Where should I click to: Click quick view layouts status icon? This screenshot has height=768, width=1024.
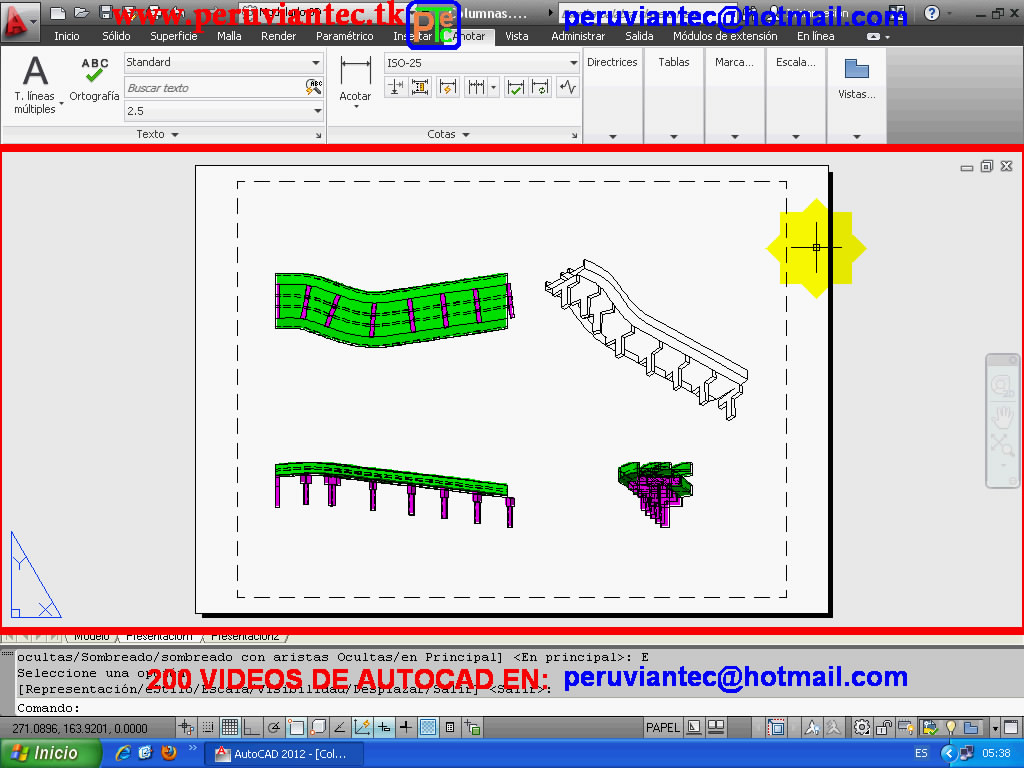695,727
